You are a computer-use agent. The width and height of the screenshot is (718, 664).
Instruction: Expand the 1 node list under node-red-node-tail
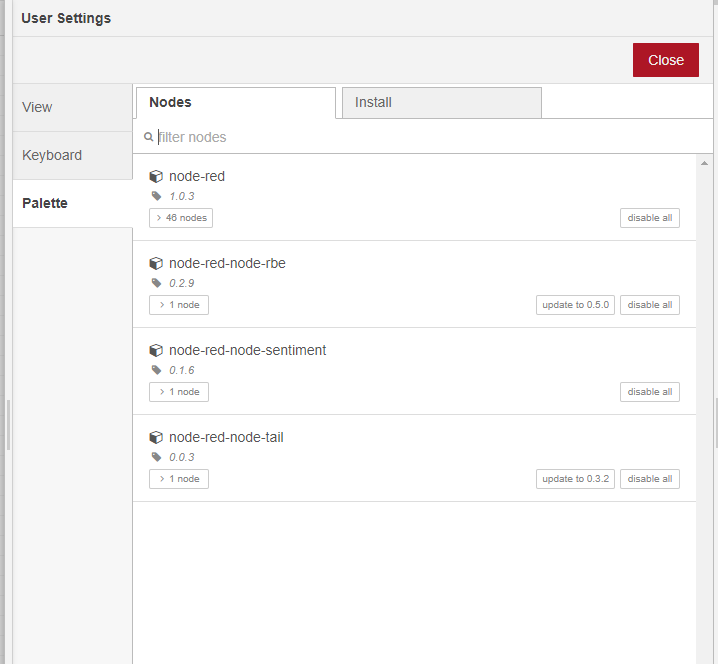click(179, 479)
